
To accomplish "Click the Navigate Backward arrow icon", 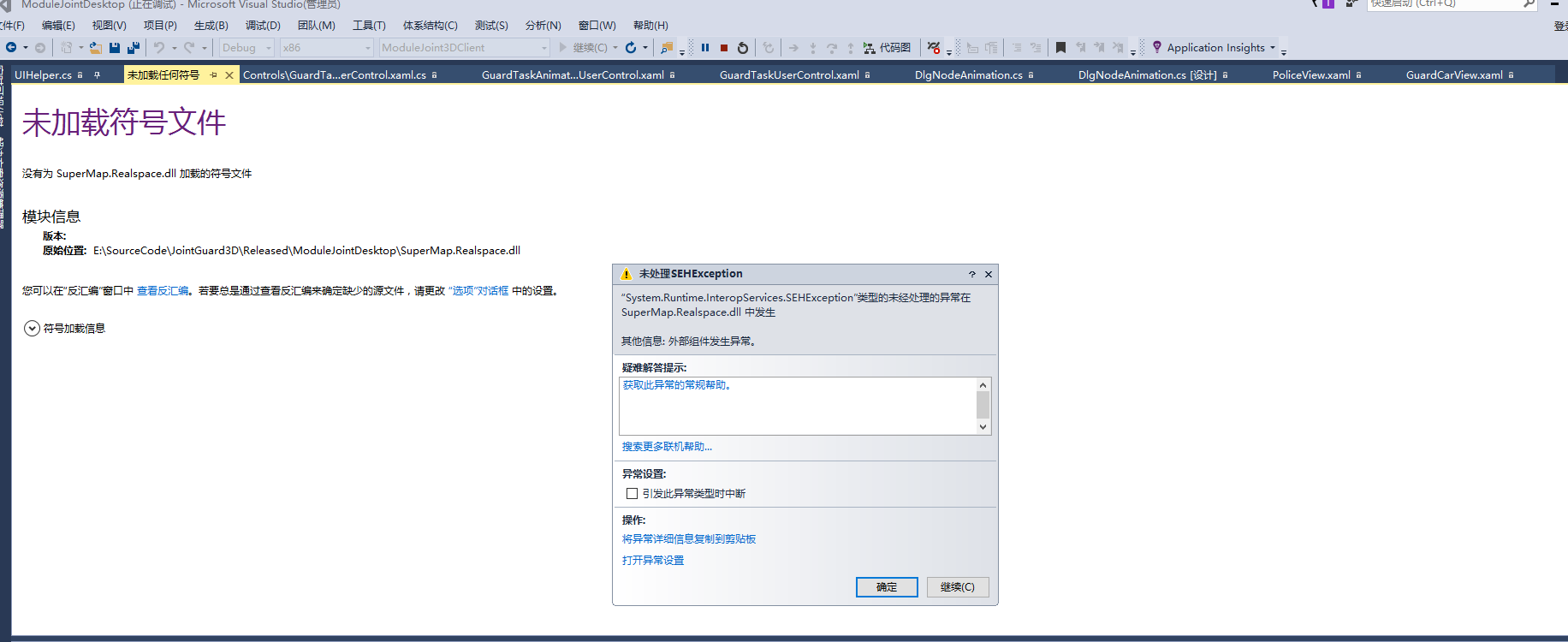I will (11, 48).
